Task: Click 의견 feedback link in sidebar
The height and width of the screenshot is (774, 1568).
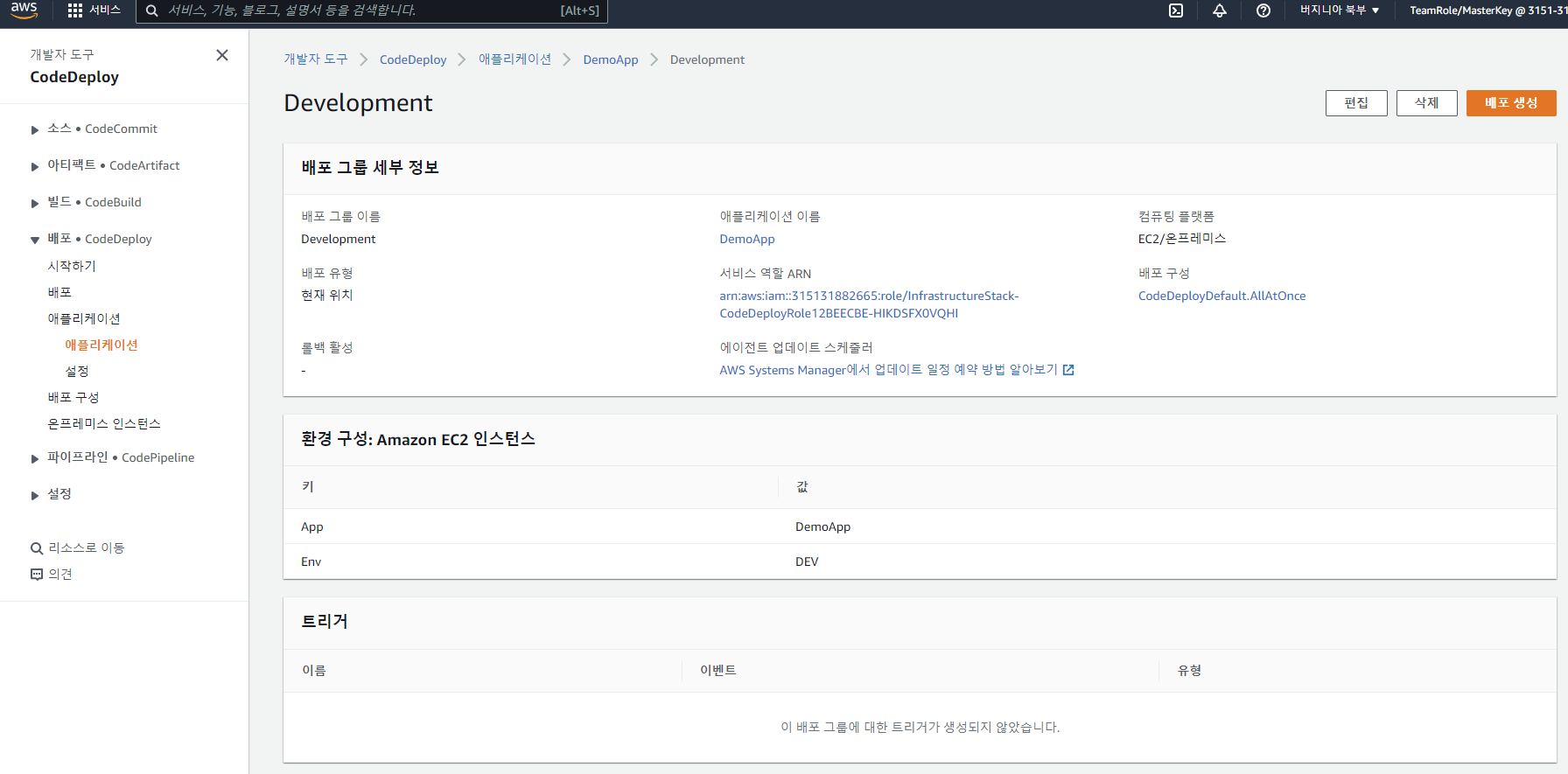Action: pos(60,574)
